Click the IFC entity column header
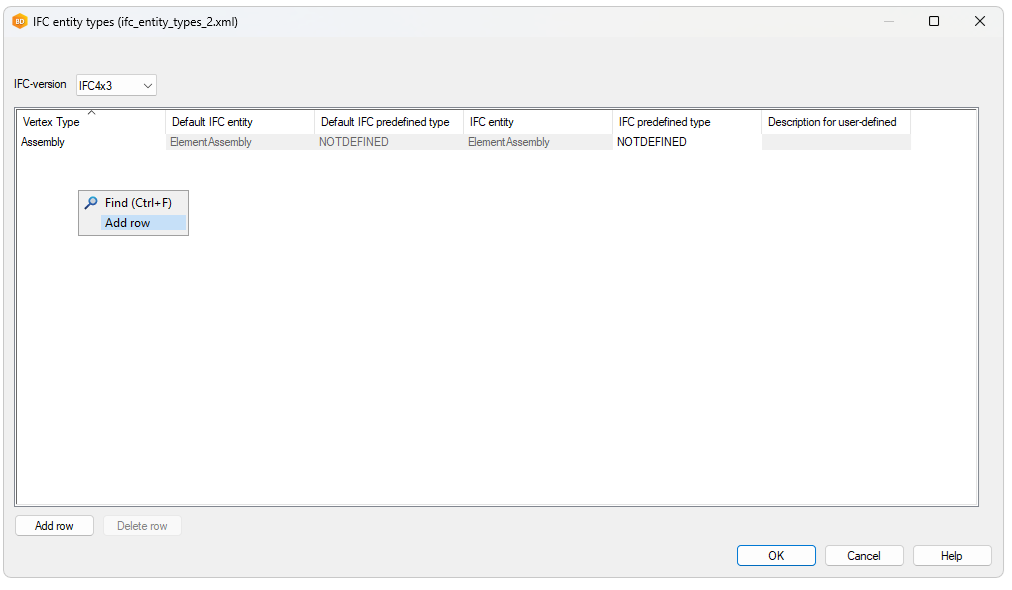The width and height of the screenshot is (1012, 590). pyautogui.click(x=492, y=122)
